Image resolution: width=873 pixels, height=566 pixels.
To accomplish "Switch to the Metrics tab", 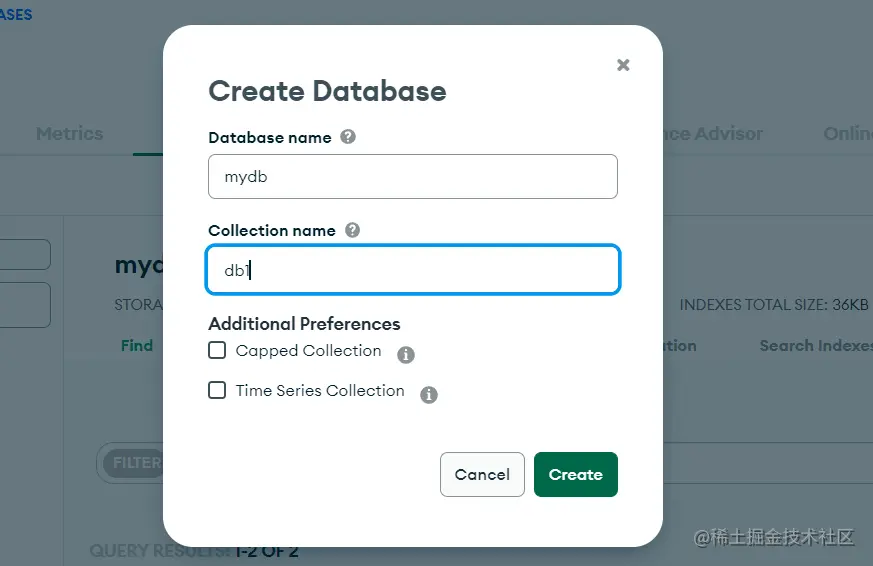I will [69, 133].
